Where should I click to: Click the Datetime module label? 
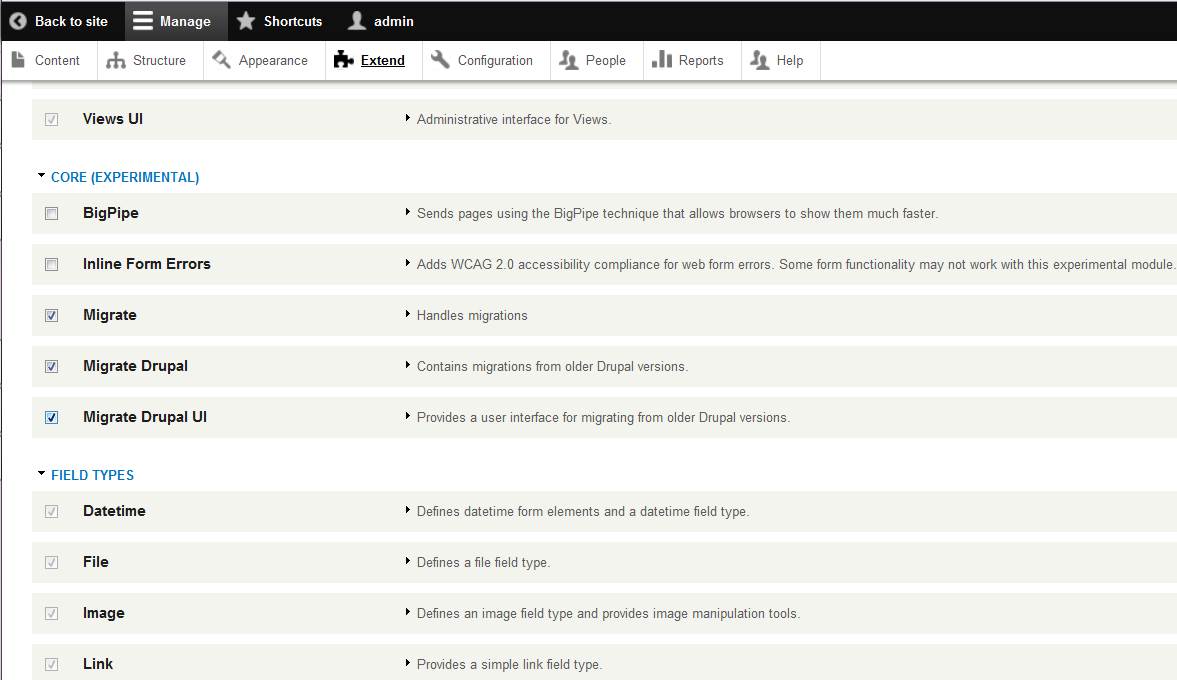pos(114,510)
